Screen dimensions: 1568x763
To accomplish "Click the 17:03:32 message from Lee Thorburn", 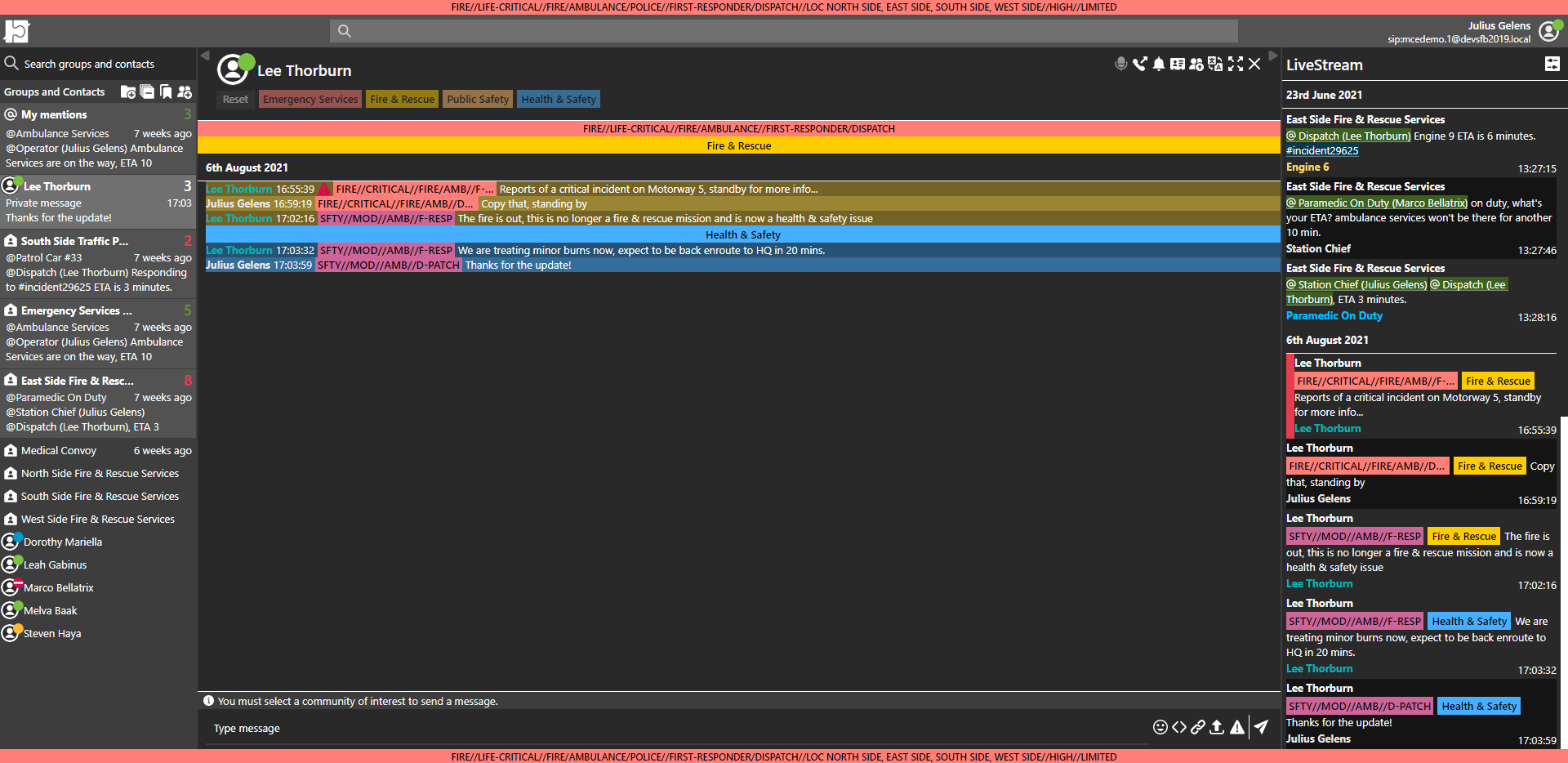I will [742, 250].
